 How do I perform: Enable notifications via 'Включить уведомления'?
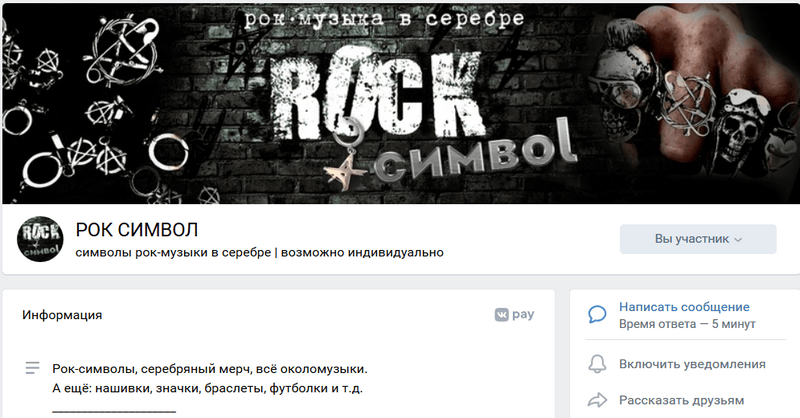[x=692, y=364]
